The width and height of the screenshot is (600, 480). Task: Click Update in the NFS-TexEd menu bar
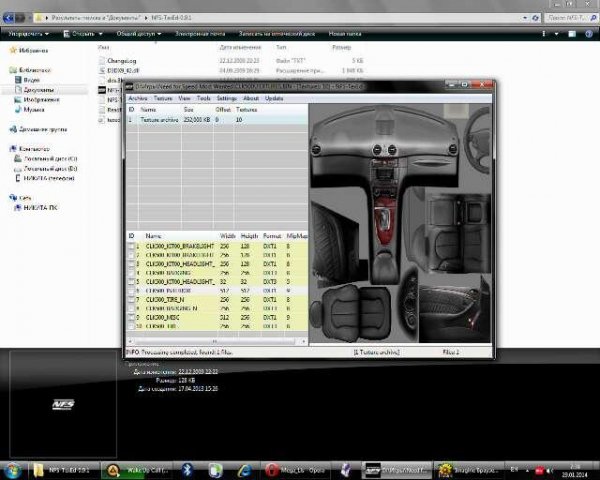tap(274, 98)
